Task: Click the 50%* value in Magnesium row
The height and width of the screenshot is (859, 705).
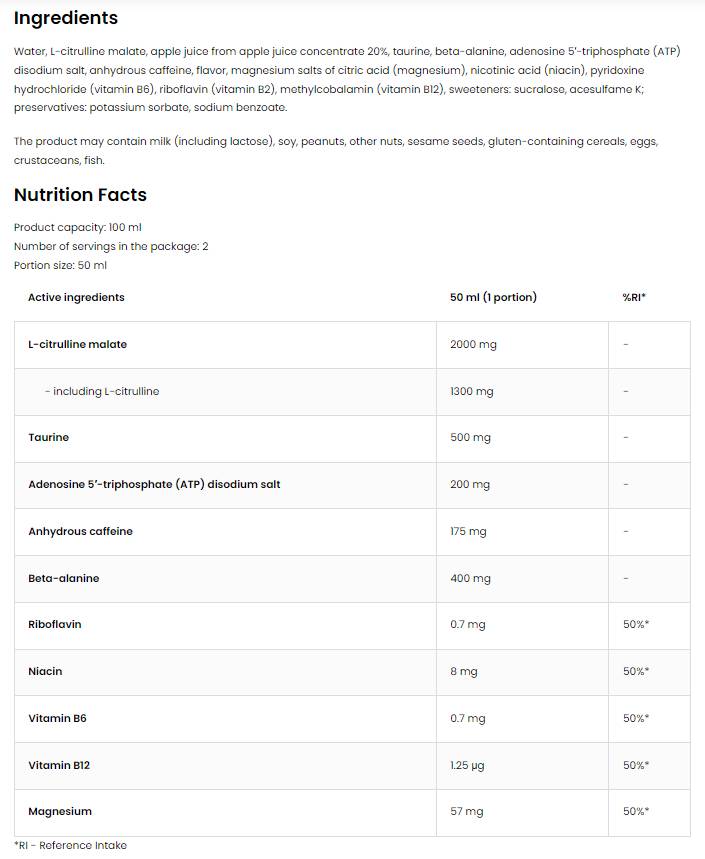Action: click(636, 811)
